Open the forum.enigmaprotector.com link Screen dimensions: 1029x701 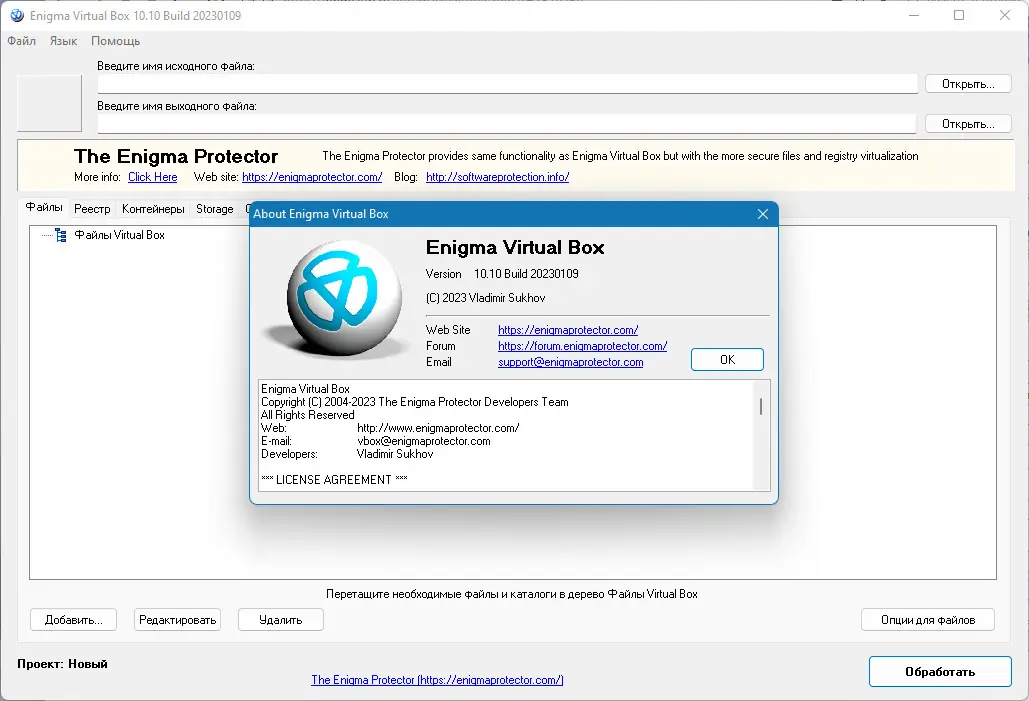(582, 346)
